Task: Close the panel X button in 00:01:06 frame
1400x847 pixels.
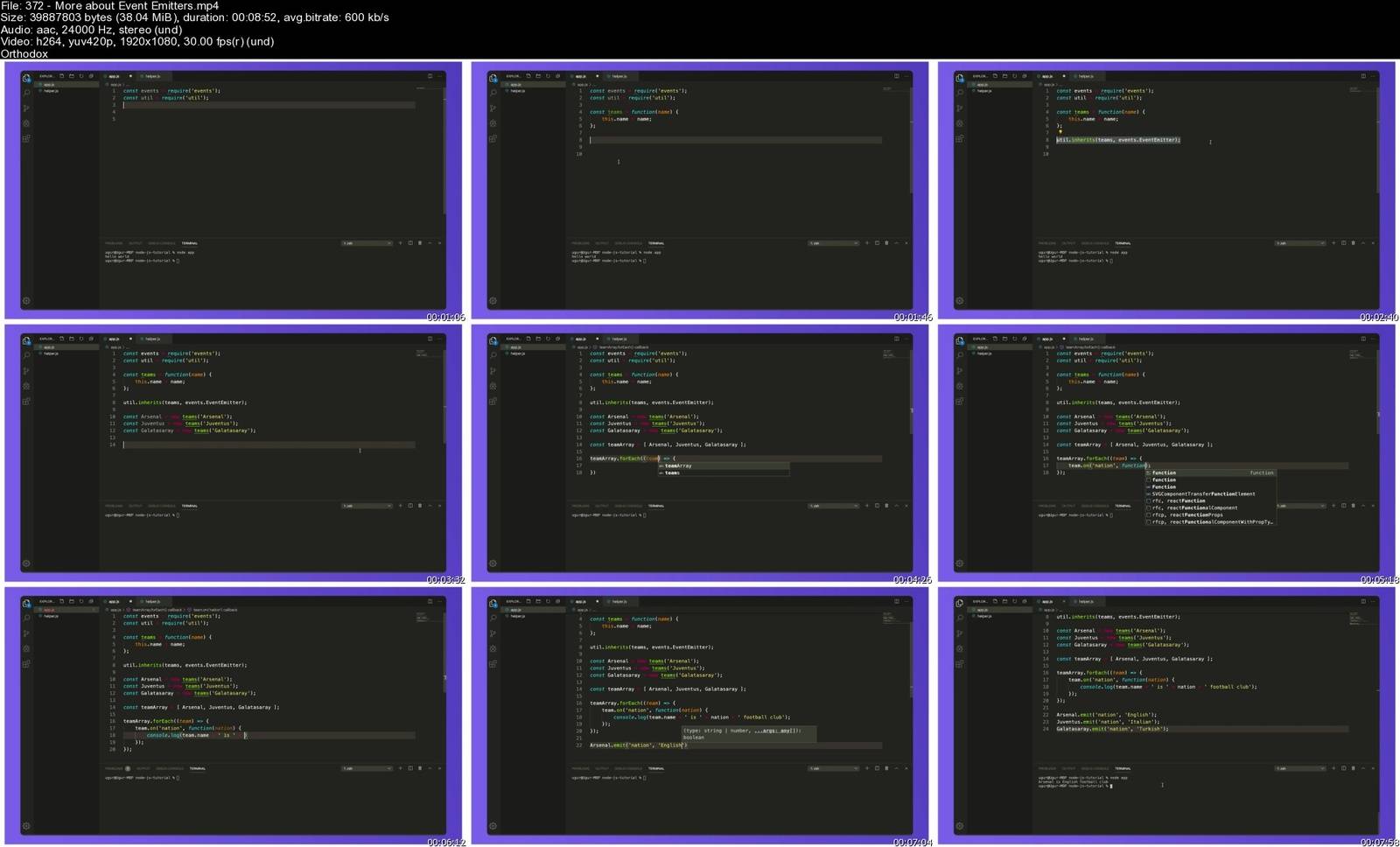Action: (439, 243)
